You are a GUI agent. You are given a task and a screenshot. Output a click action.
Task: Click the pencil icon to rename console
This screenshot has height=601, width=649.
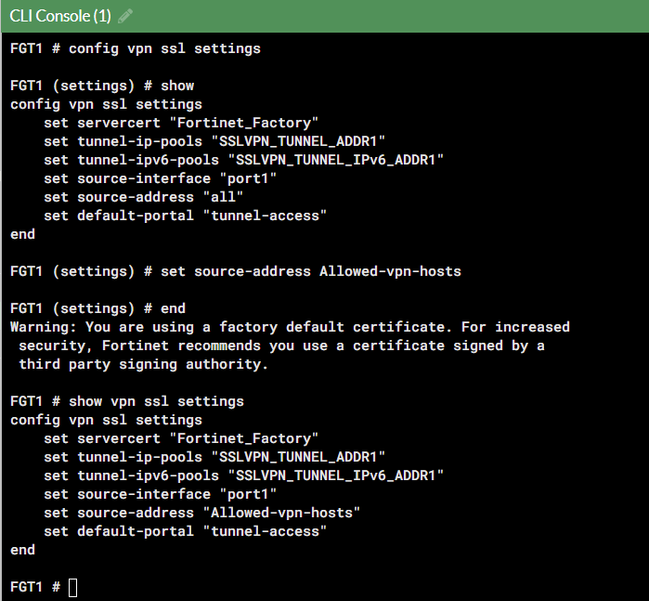[125, 16]
